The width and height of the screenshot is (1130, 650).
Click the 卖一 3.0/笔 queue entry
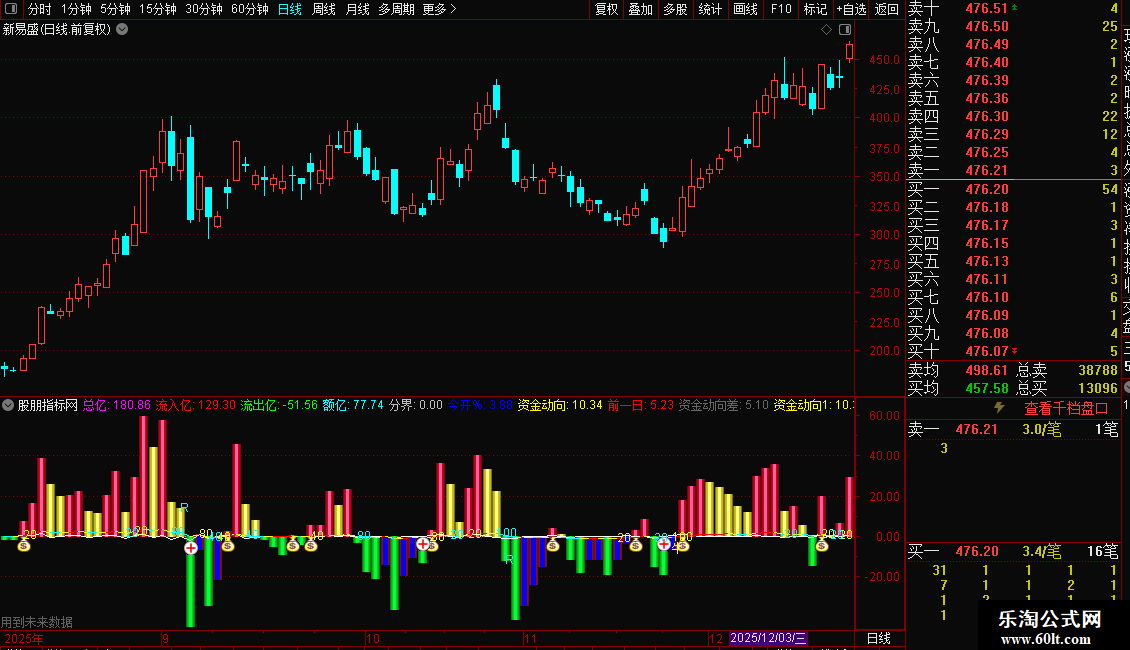pyautogui.click(x=1041, y=429)
